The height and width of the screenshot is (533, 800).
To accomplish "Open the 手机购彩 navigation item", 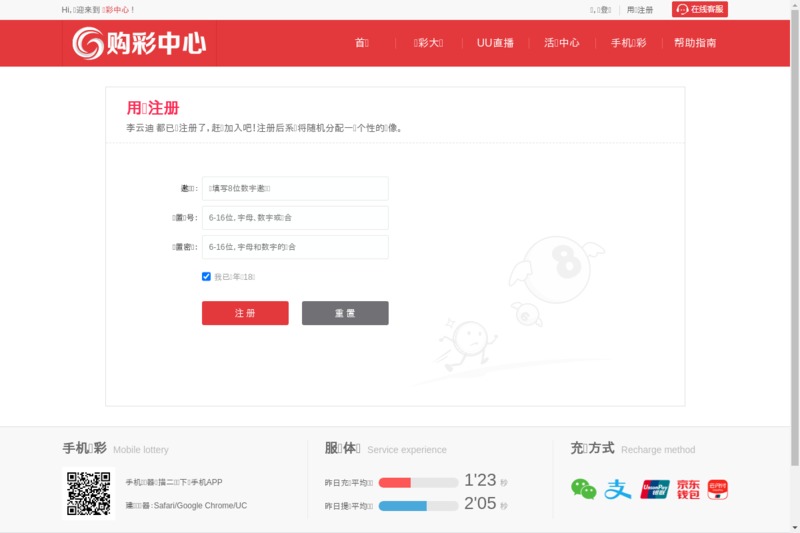I will click(629, 43).
